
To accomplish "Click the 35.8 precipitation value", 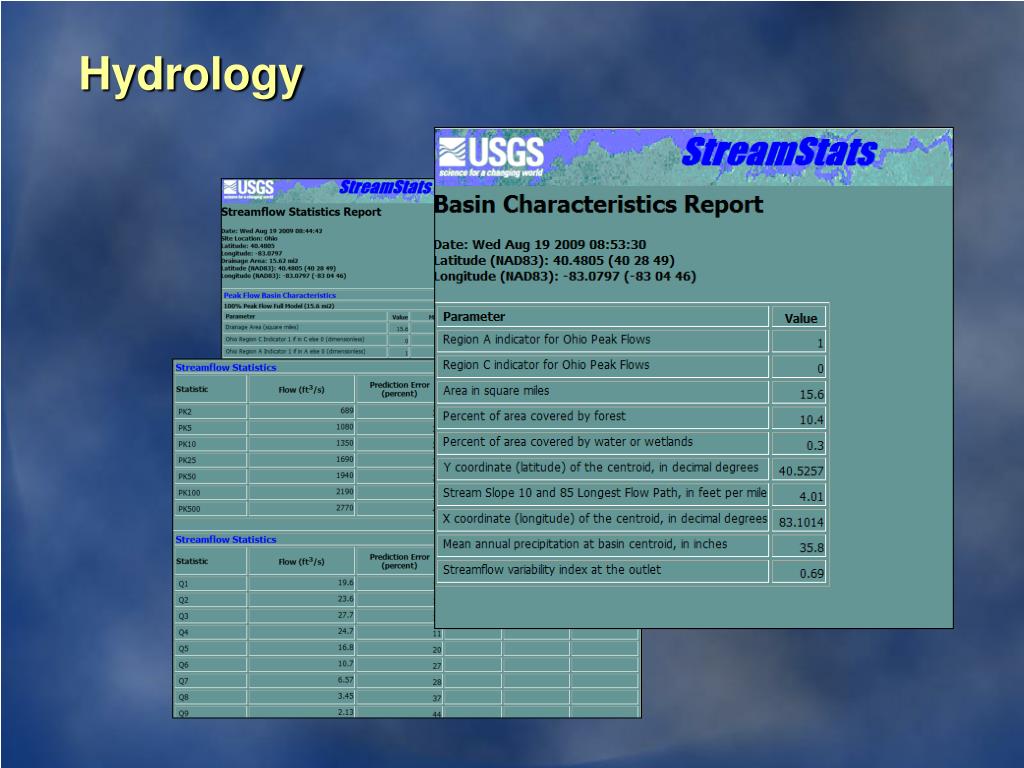I will 799,547.
